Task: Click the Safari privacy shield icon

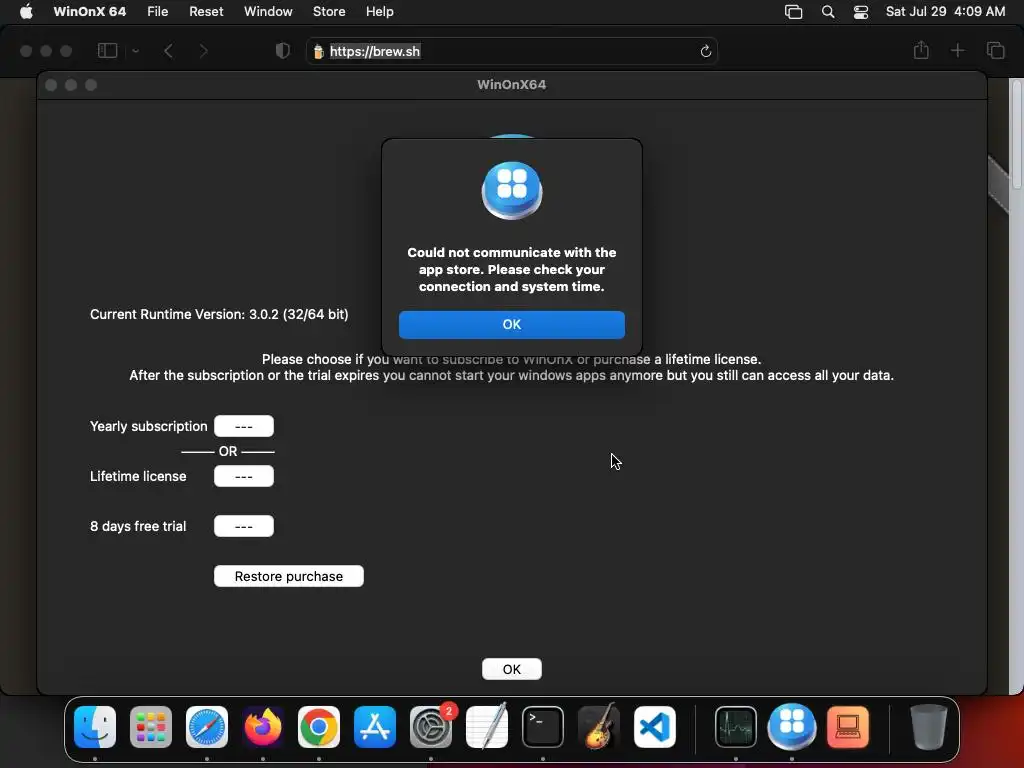Action: [x=282, y=51]
